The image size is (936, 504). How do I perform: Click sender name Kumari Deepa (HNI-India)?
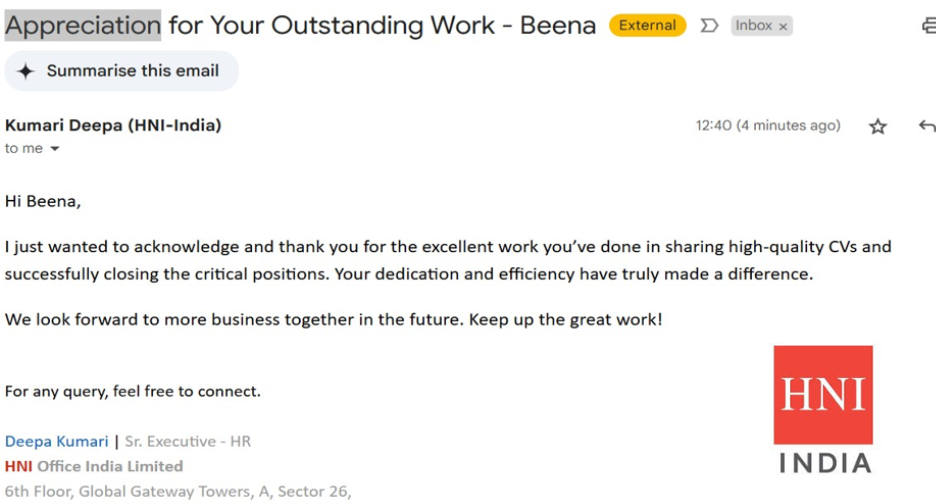pos(113,125)
